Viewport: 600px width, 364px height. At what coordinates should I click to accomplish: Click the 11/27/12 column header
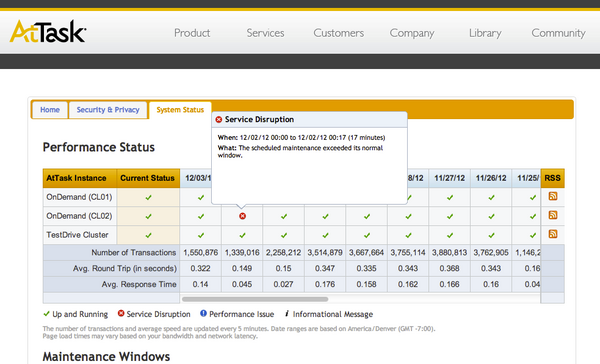coord(450,178)
